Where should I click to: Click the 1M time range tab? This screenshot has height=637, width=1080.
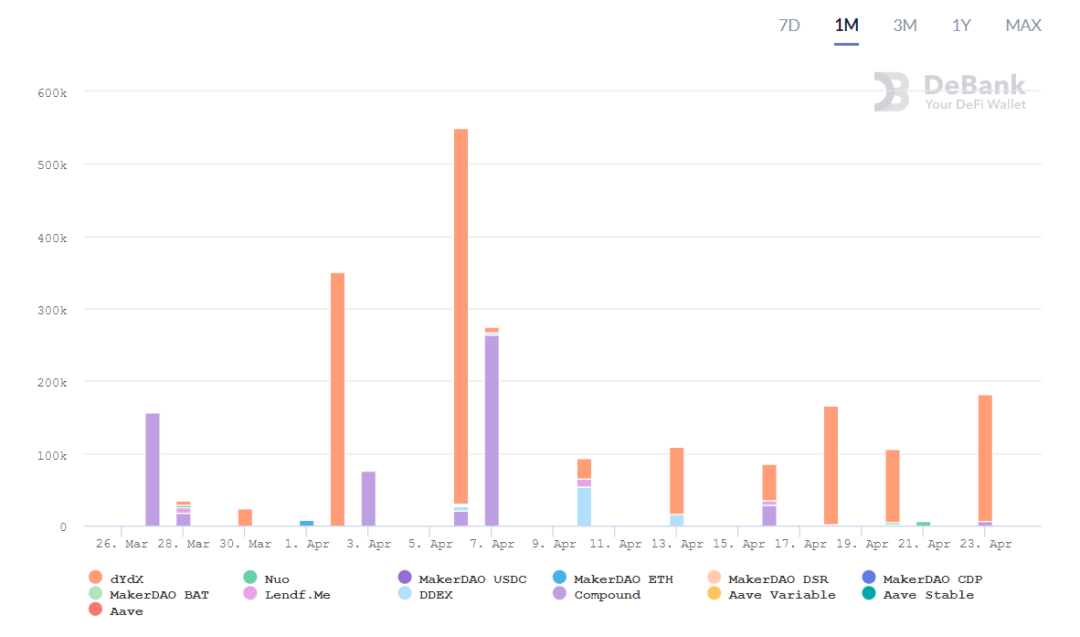846,25
